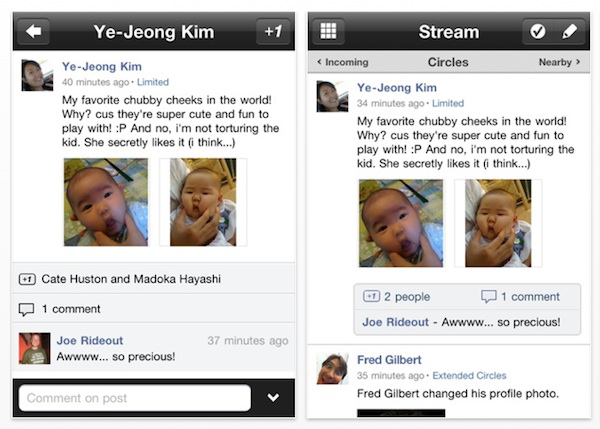Tap the +1 button in header
Screen dimensions: 600x429
(x=274, y=31)
